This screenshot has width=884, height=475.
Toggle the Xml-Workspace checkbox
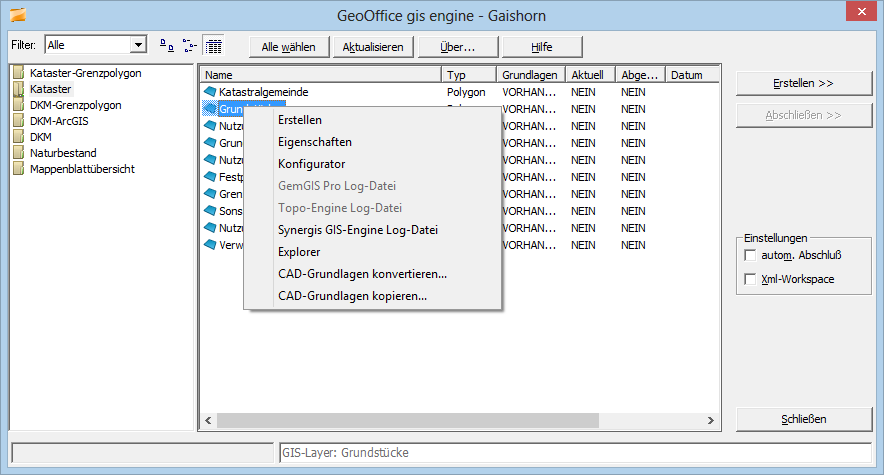750,279
